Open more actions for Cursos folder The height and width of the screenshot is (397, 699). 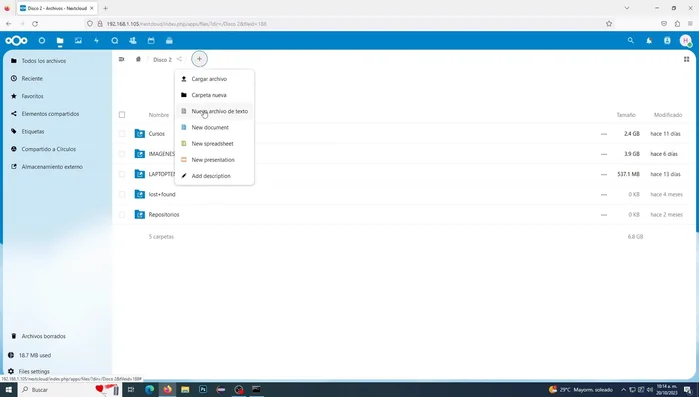[604, 134]
